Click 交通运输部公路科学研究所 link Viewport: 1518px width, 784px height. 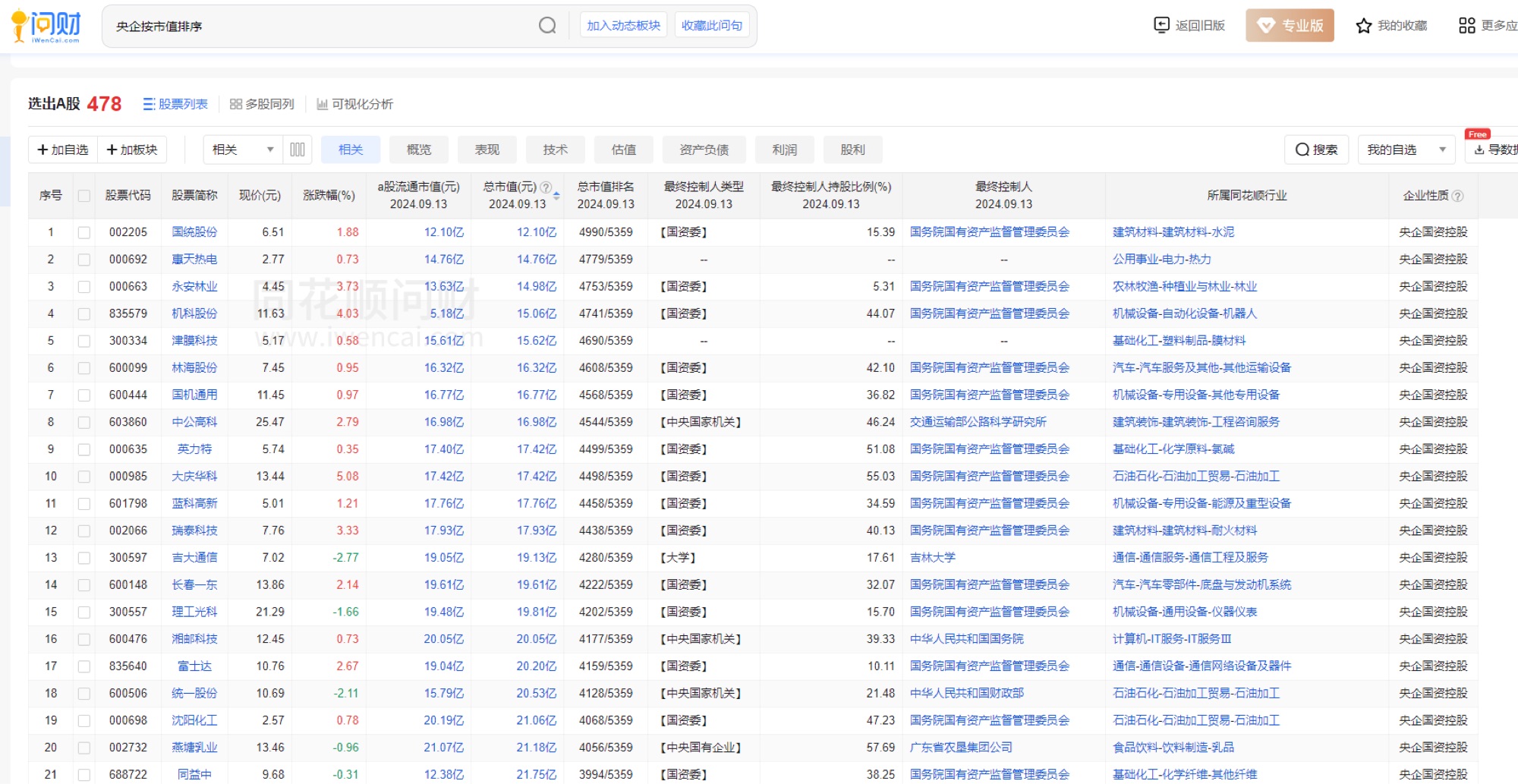pos(978,422)
